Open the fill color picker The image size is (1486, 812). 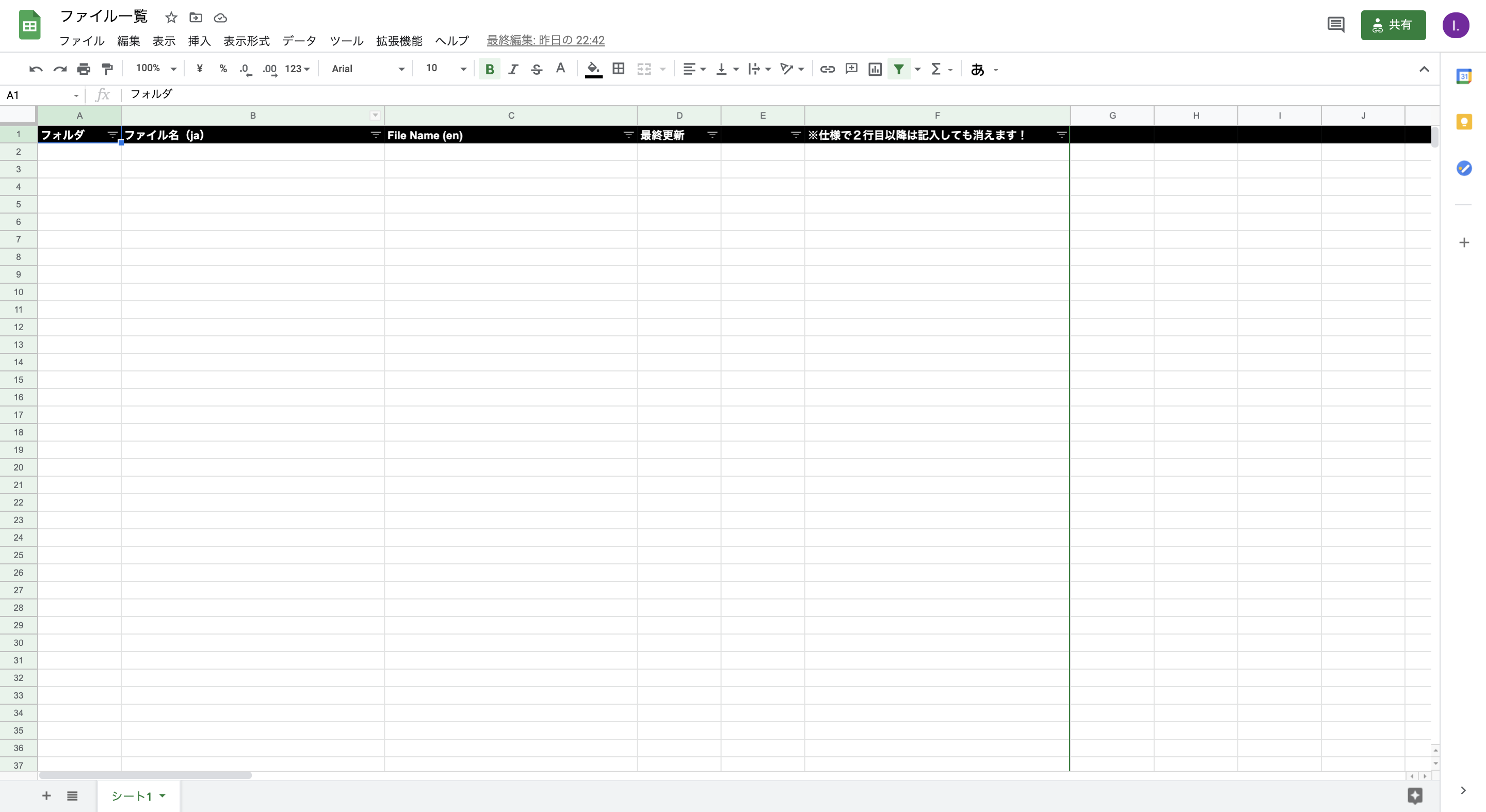[593, 69]
